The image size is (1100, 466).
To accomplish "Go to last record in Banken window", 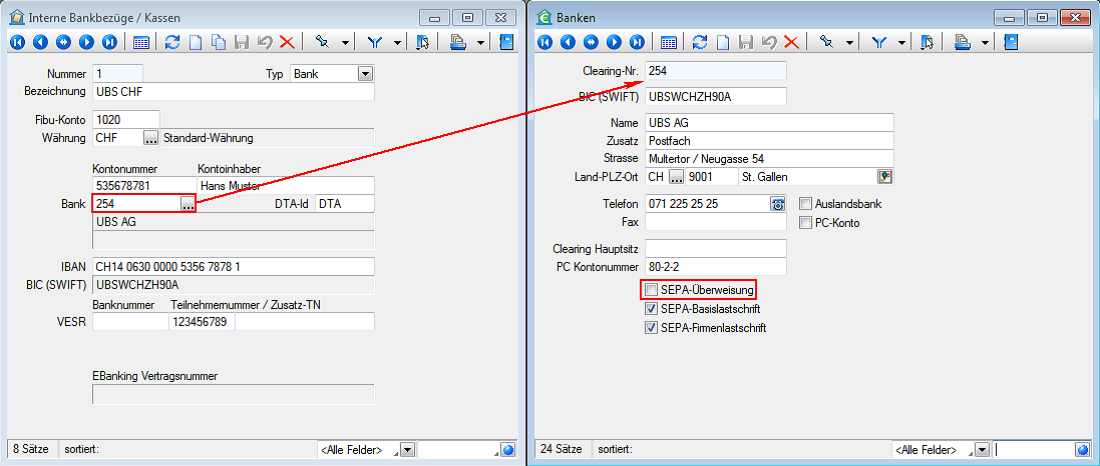I will pyautogui.click(x=637, y=42).
